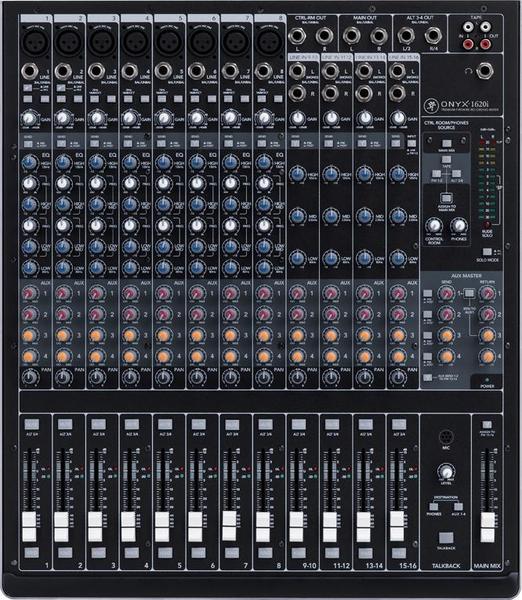Select Tape as control room source
The image size is (522, 600).
coord(446,160)
